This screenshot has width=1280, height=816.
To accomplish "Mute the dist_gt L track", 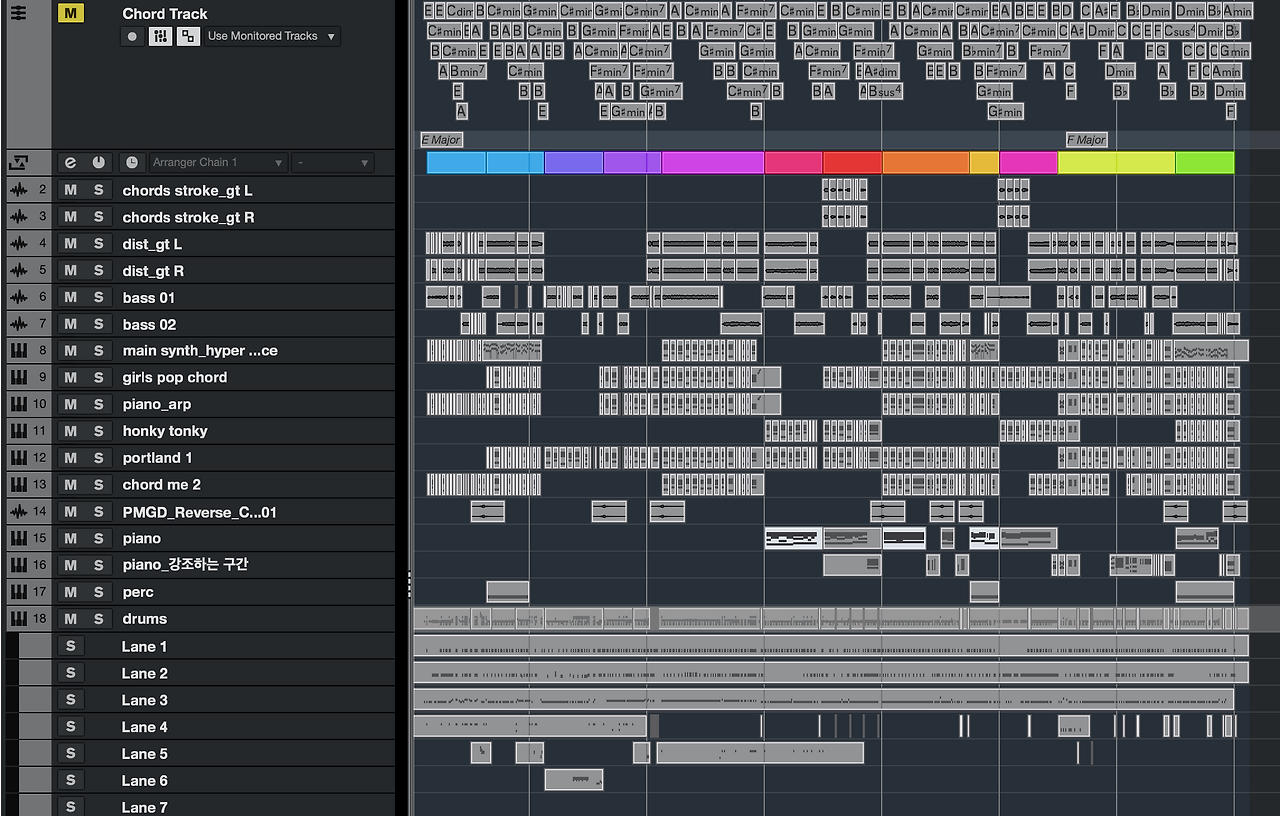I will (70, 244).
